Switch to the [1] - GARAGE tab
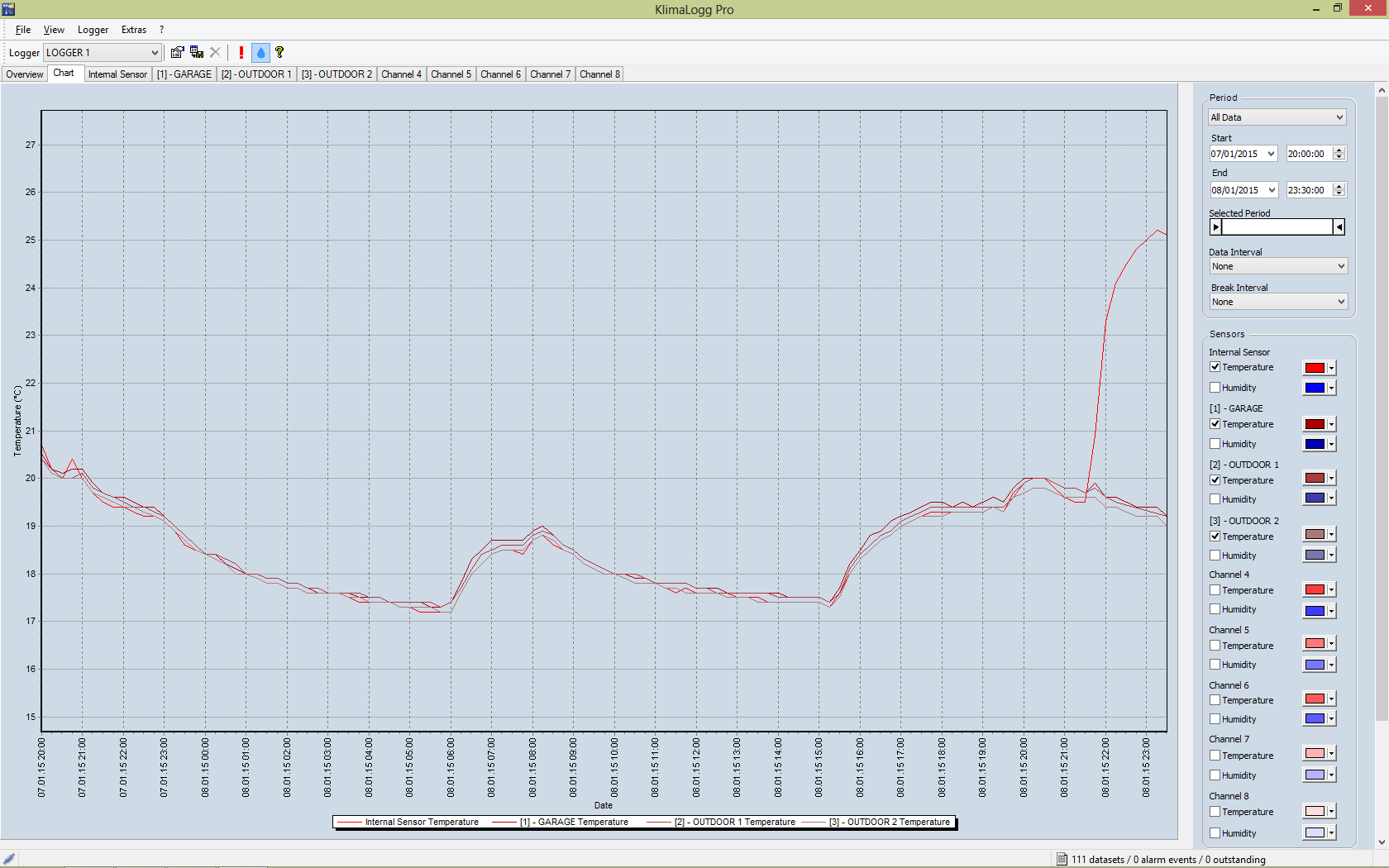 click(x=184, y=74)
